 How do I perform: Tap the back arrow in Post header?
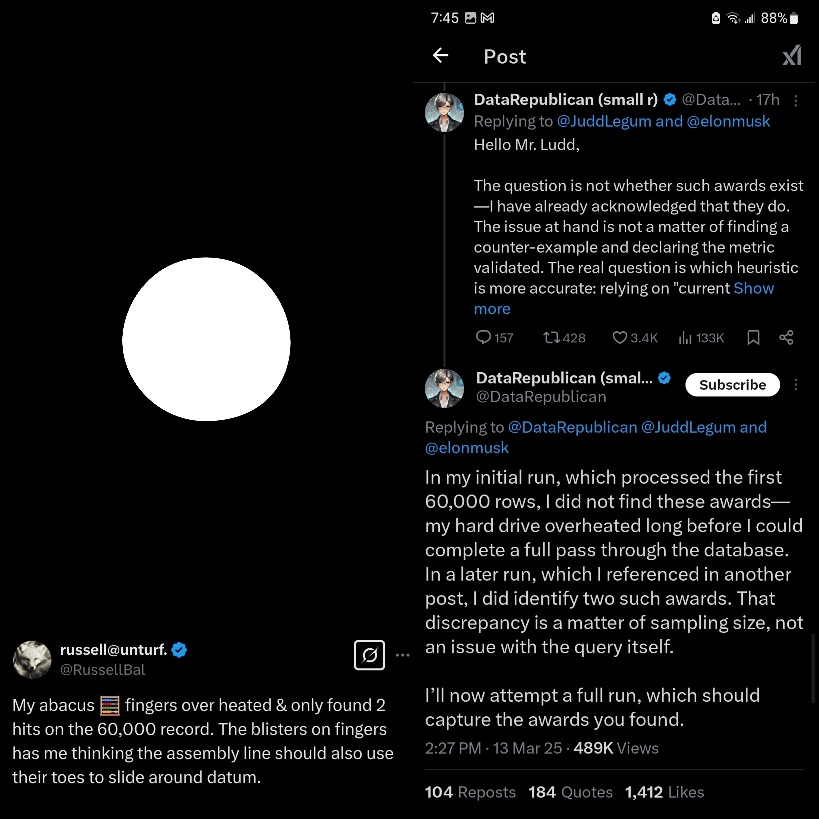pyautogui.click(x=440, y=56)
